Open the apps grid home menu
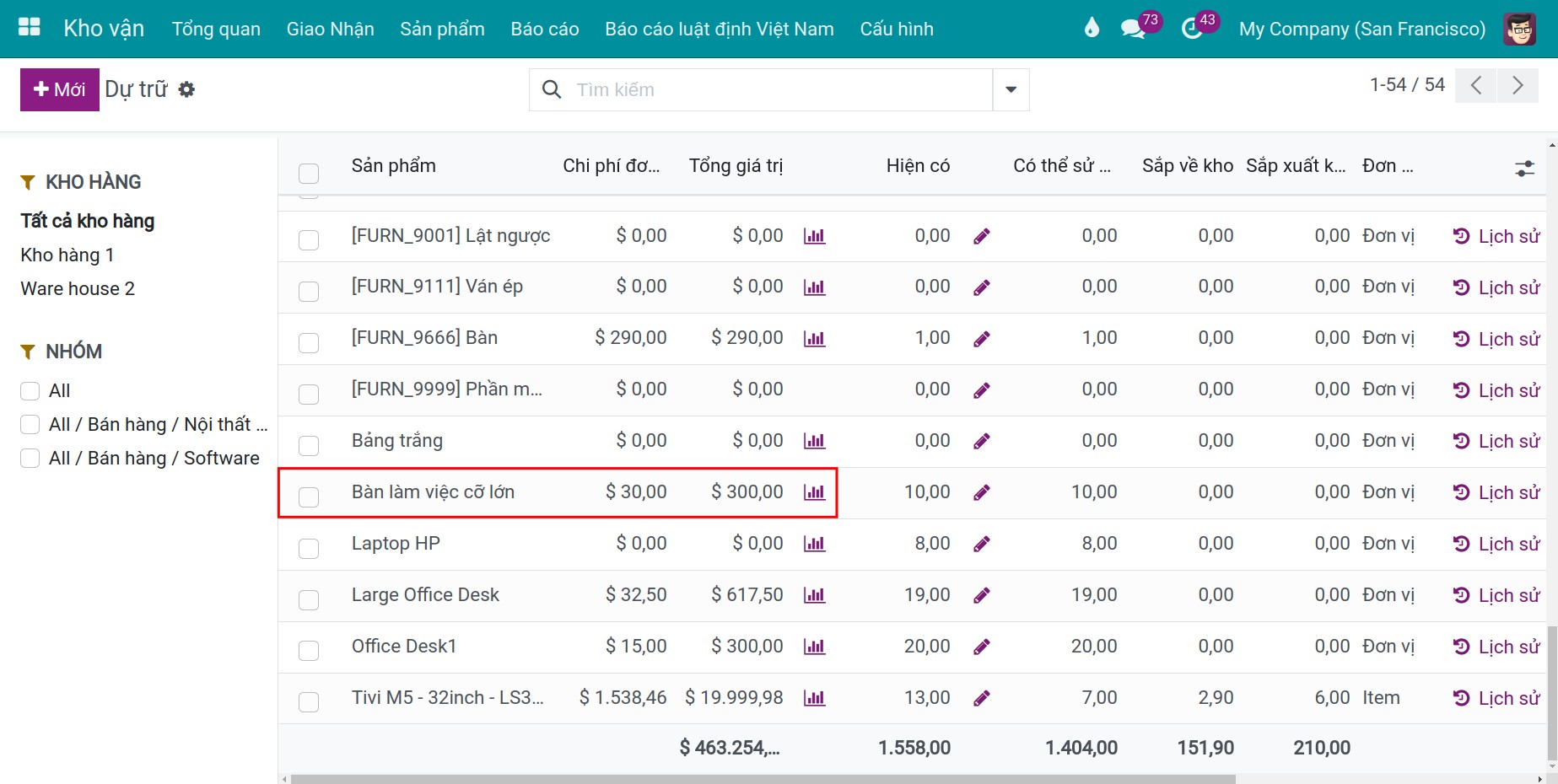The image size is (1558, 784). pos(30,28)
